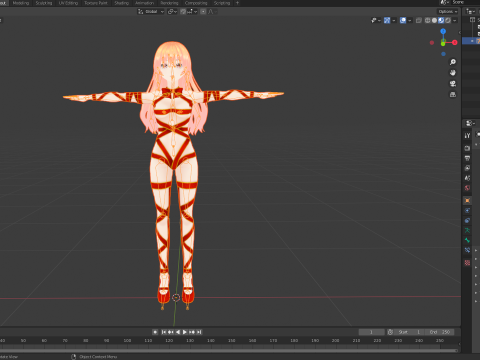Click the play reverse button
Screen dimensions: 480x360
pos(178,332)
